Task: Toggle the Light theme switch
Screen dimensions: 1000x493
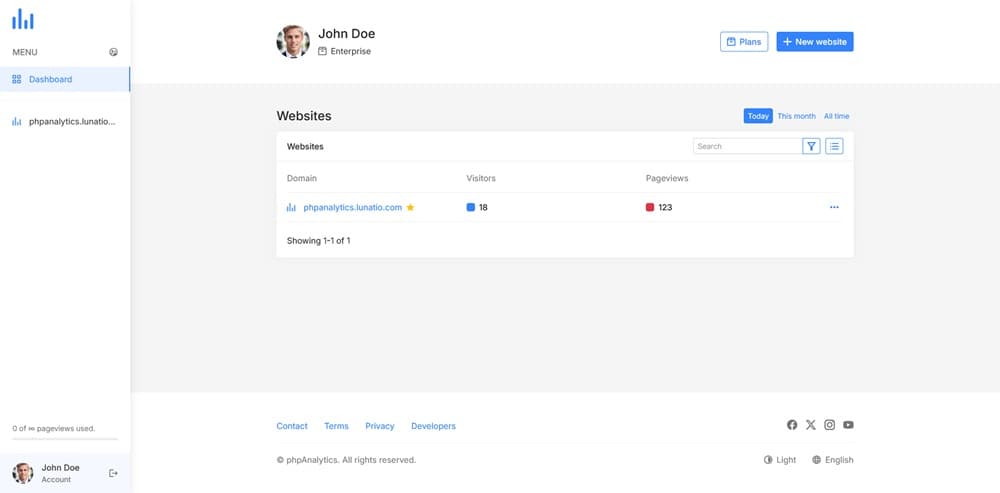Action: point(780,460)
